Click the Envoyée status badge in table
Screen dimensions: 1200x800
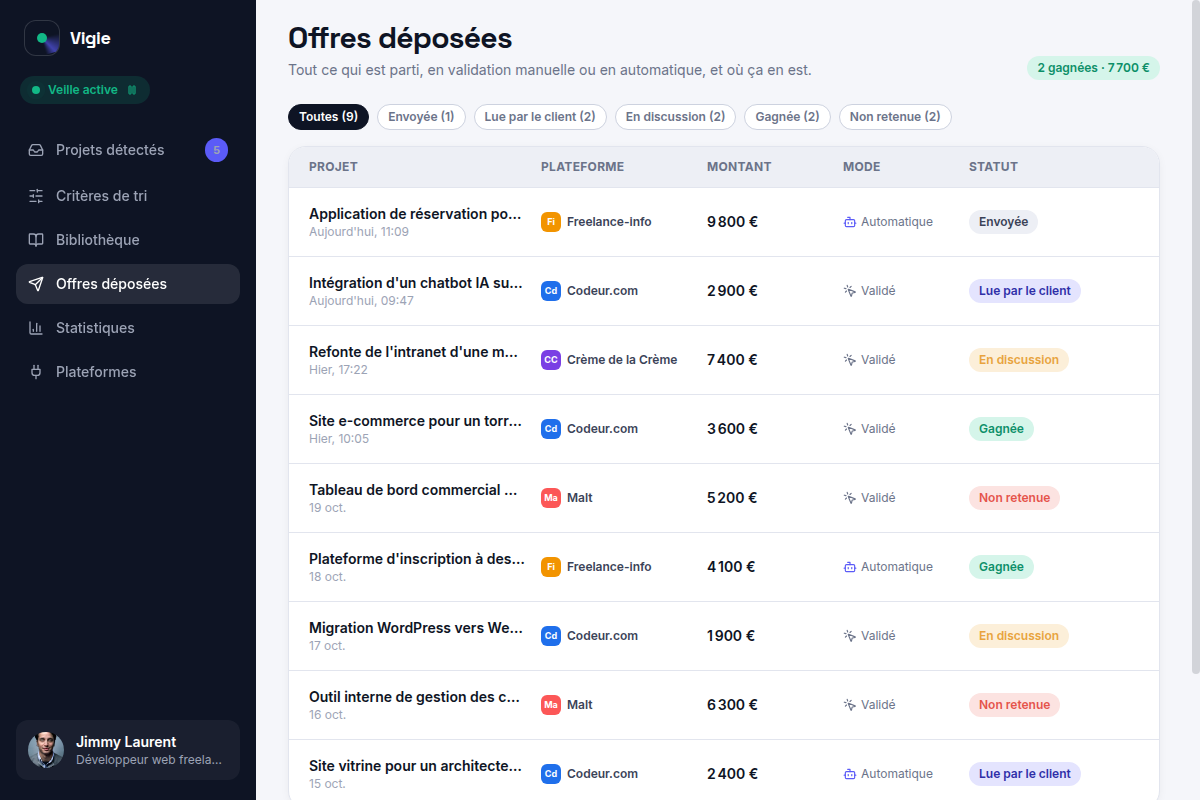click(x=1003, y=222)
